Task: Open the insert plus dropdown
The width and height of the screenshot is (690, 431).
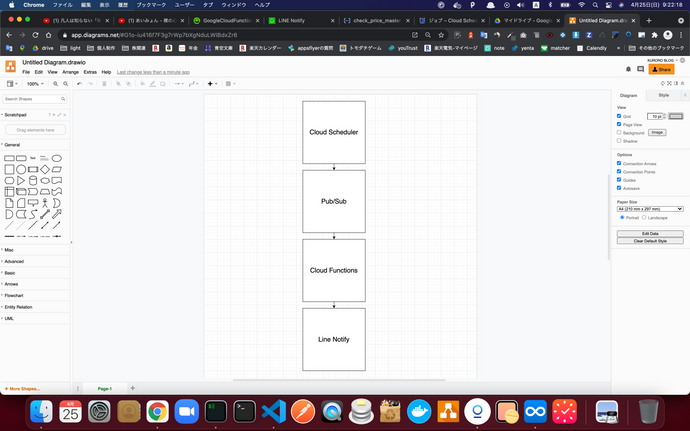Action: click(x=213, y=84)
